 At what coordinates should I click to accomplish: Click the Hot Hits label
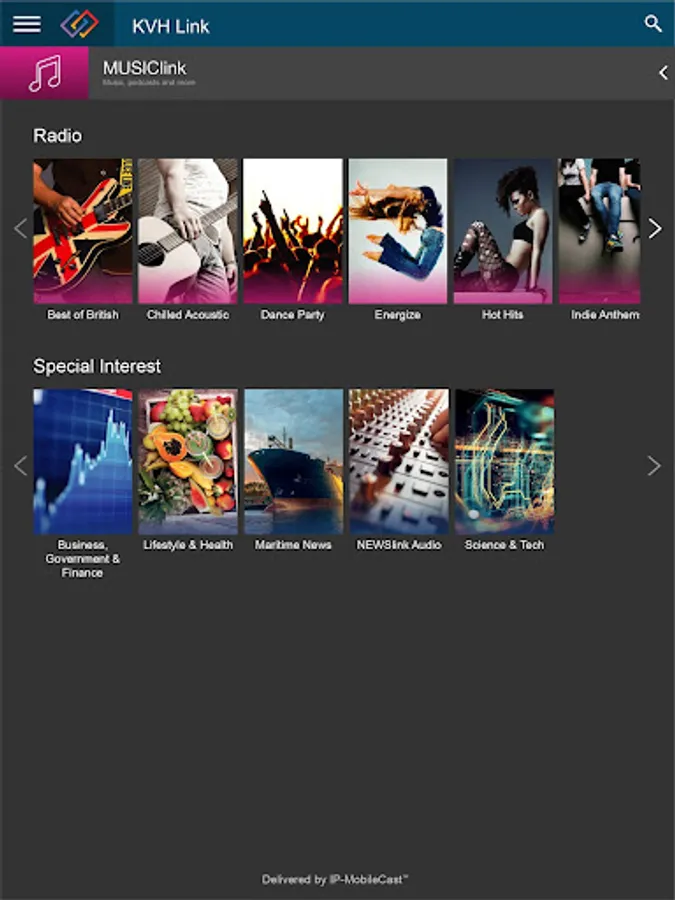503,315
